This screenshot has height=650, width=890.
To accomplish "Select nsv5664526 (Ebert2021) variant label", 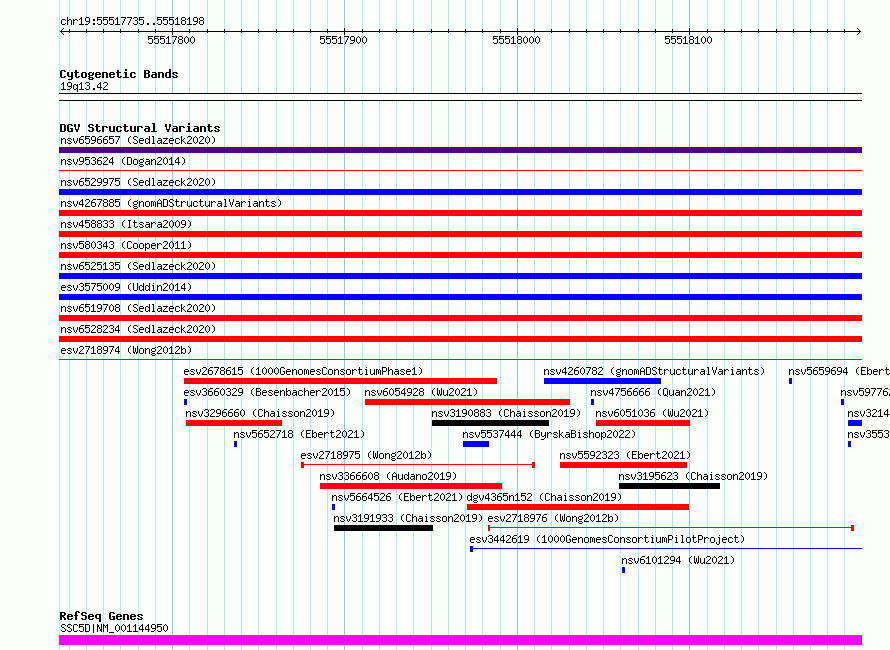I will (x=397, y=497).
